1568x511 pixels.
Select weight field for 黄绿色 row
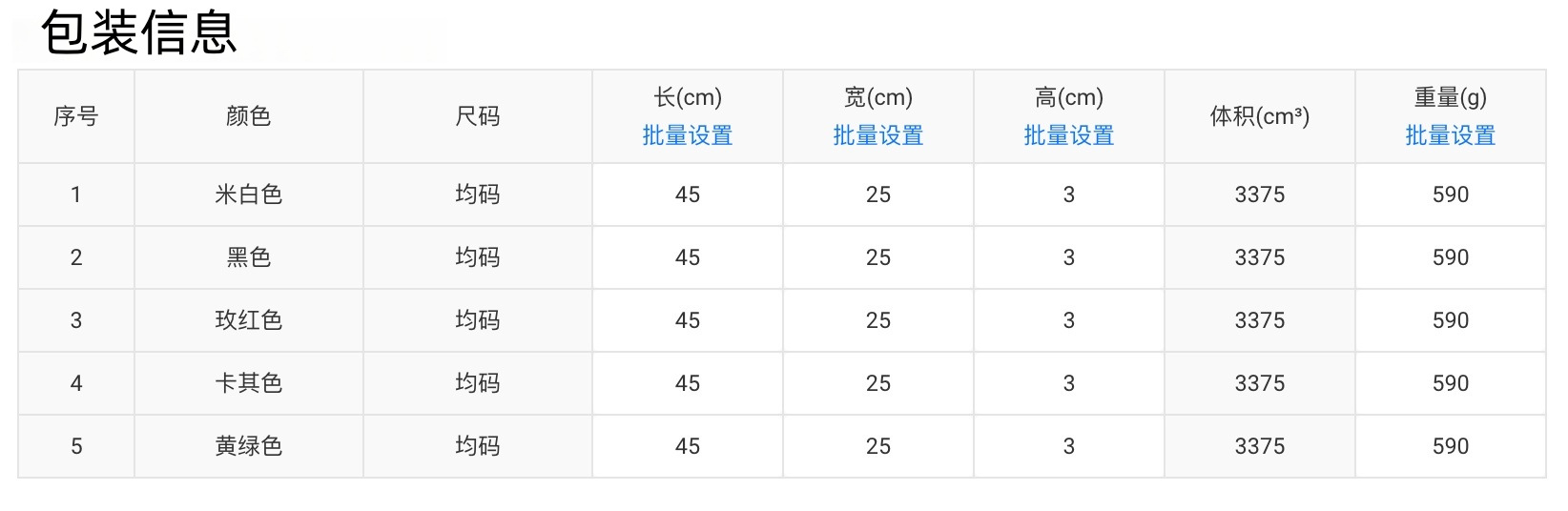coord(1451,446)
